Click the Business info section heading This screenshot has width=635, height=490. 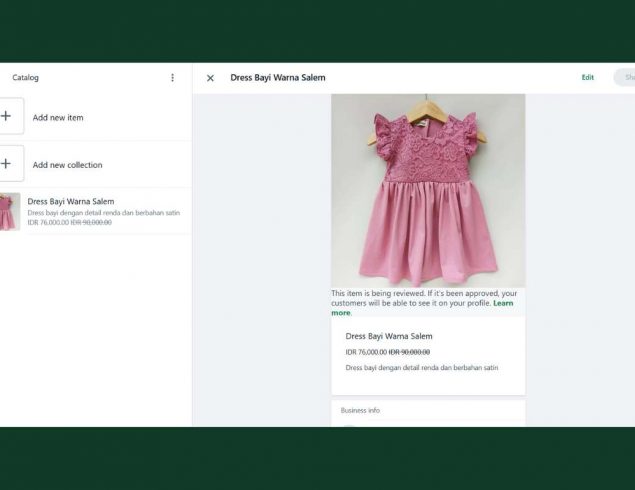click(360, 410)
